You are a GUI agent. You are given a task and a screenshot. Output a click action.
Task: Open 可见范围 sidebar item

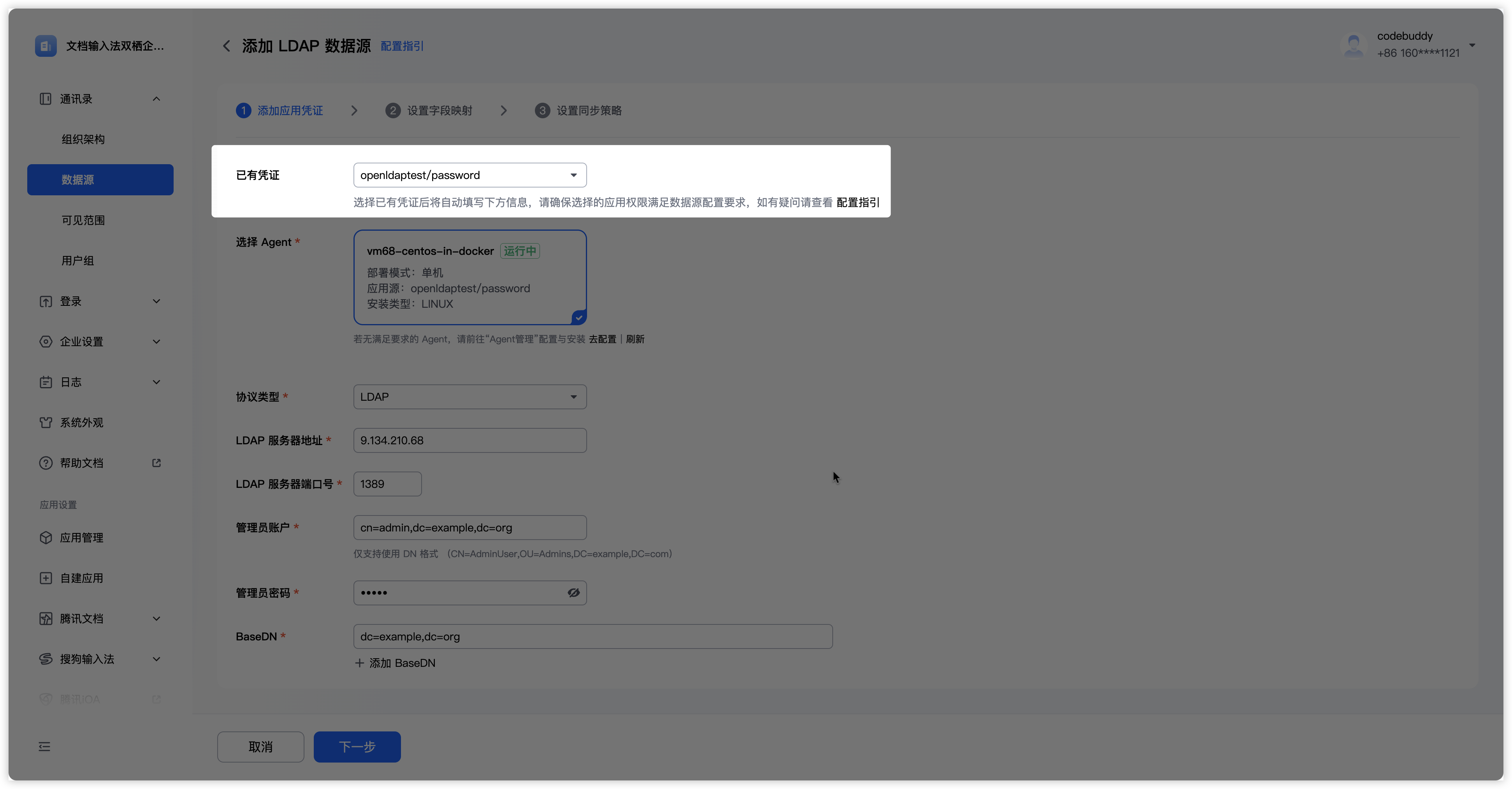[x=83, y=220]
